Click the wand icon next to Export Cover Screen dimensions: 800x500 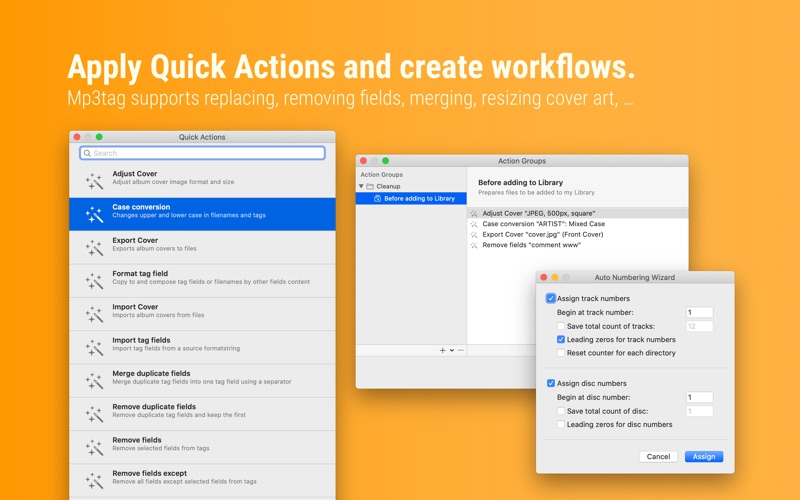(94, 247)
